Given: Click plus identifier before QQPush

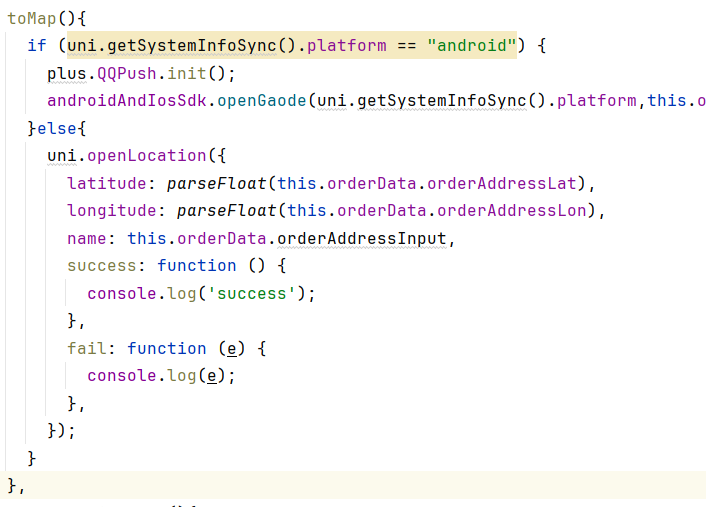Looking at the screenshot, I should (67, 73).
